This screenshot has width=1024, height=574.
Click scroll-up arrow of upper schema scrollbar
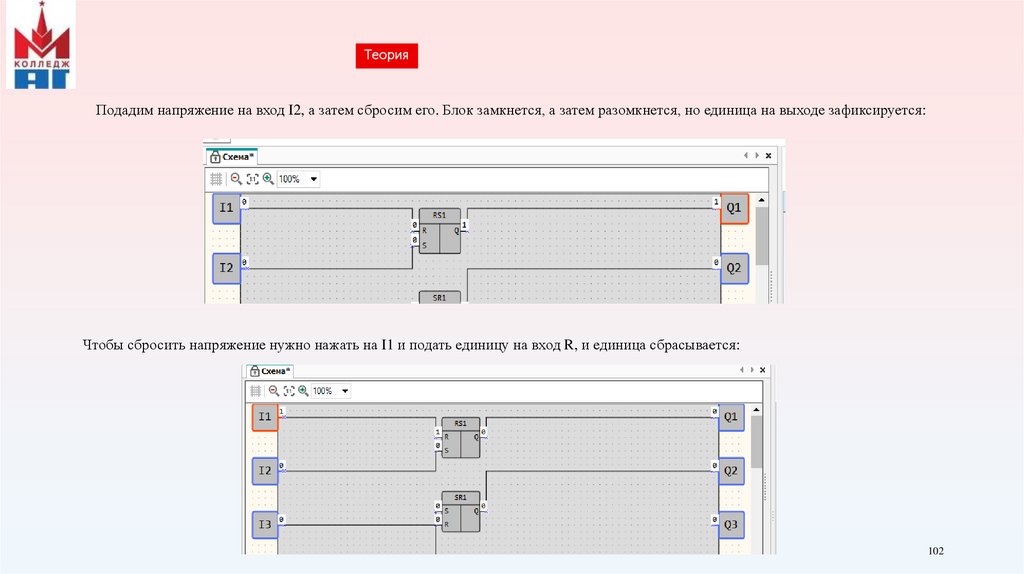click(761, 200)
